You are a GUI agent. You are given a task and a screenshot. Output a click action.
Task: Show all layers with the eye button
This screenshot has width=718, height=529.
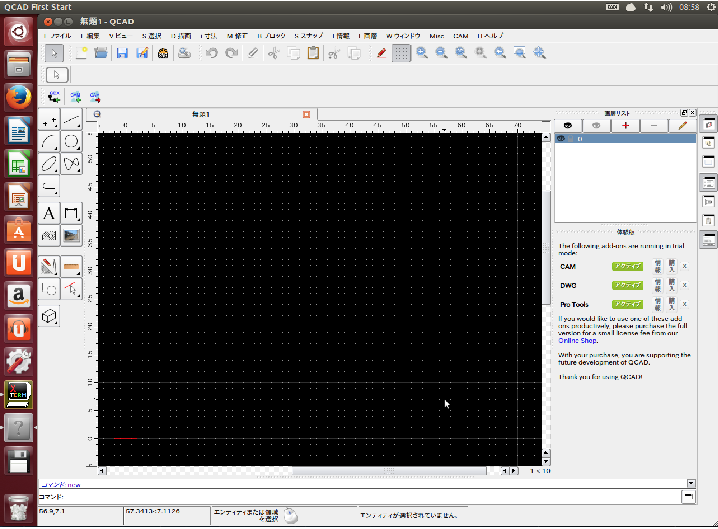(x=568, y=125)
